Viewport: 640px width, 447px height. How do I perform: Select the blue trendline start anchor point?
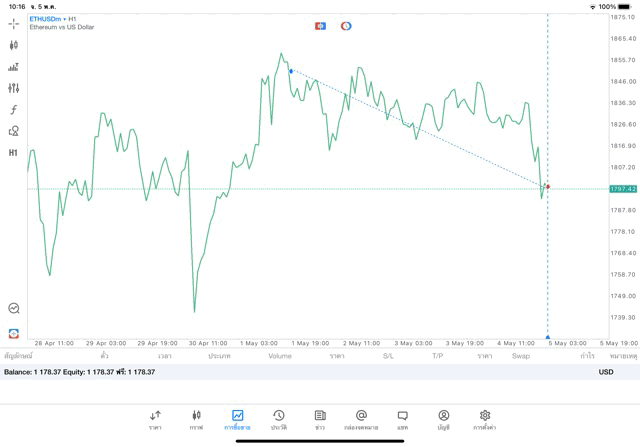point(291,71)
